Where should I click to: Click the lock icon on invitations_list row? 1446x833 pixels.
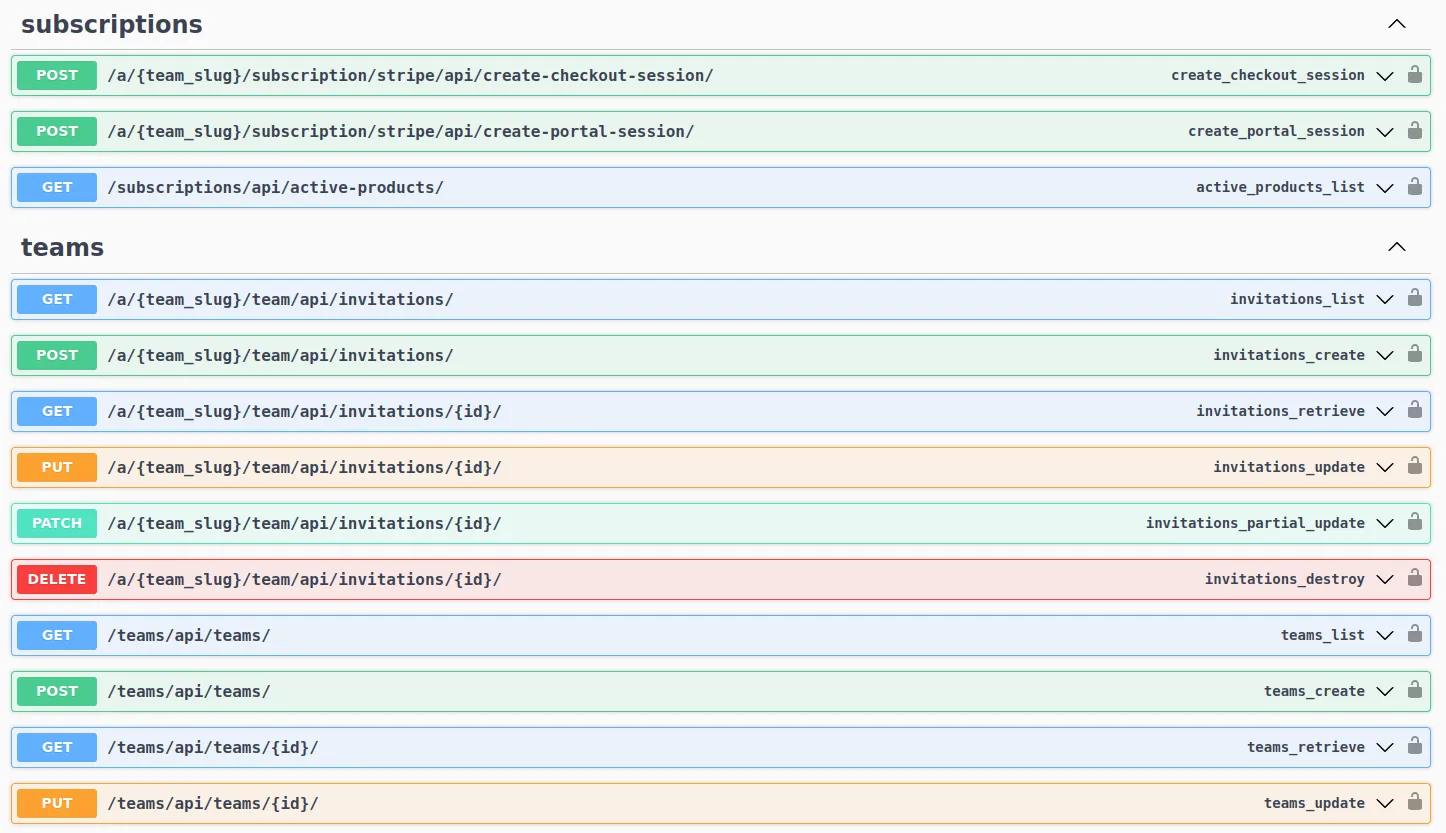click(1415, 298)
